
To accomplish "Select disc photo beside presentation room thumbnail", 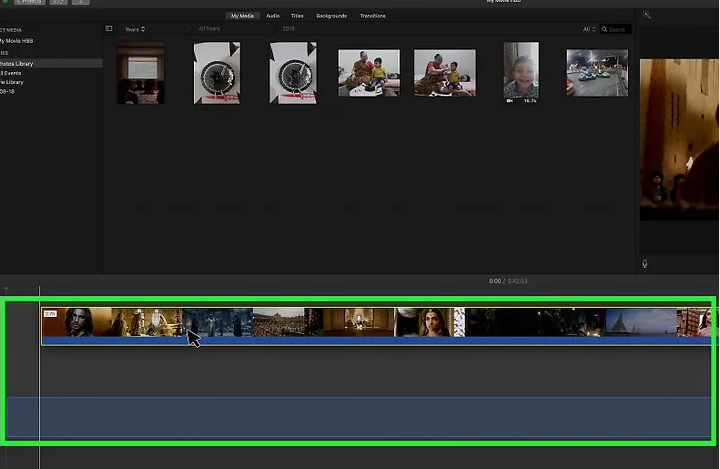I will [217, 73].
